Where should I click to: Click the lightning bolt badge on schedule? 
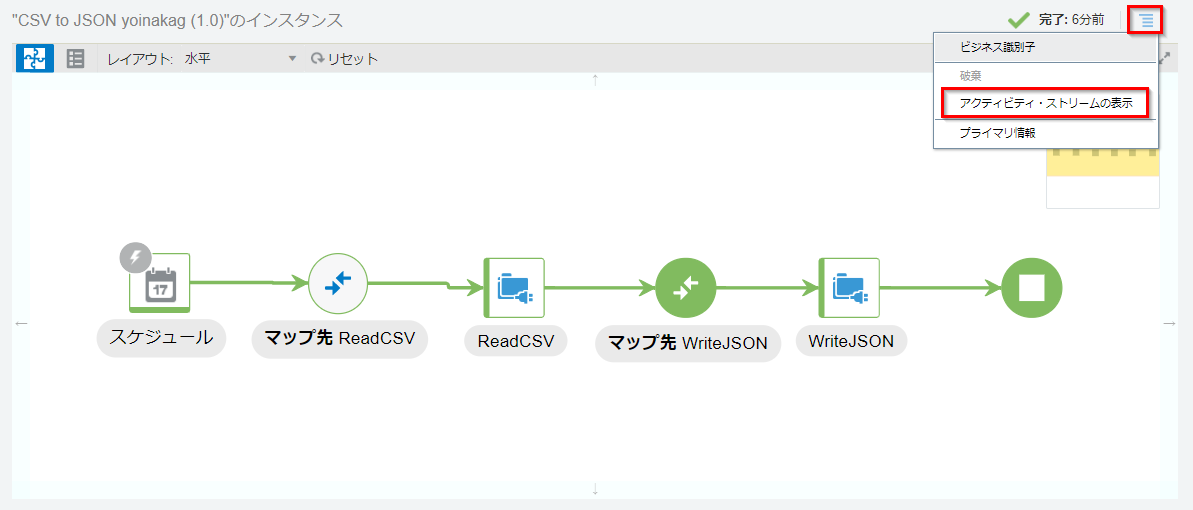(135, 257)
